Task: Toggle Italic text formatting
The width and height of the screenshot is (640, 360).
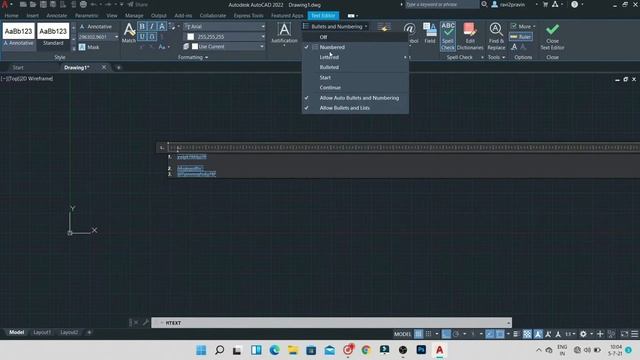Action: click(152, 27)
